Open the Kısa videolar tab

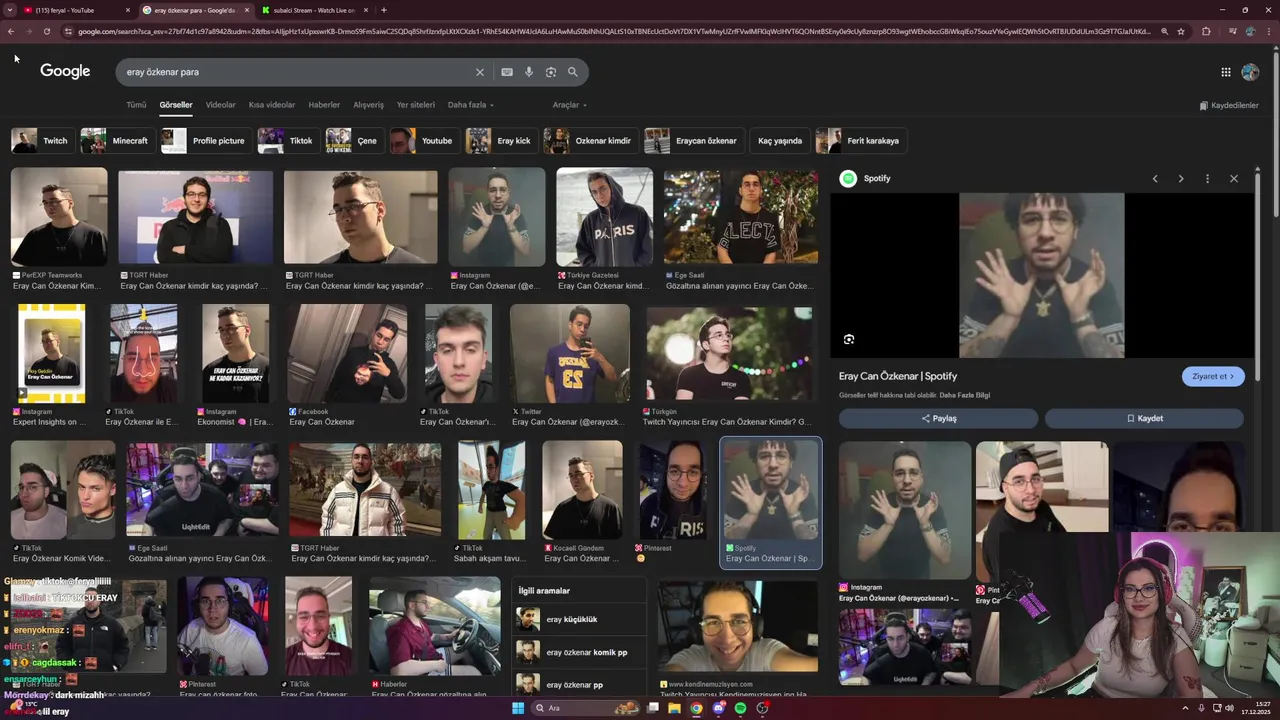point(272,105)
